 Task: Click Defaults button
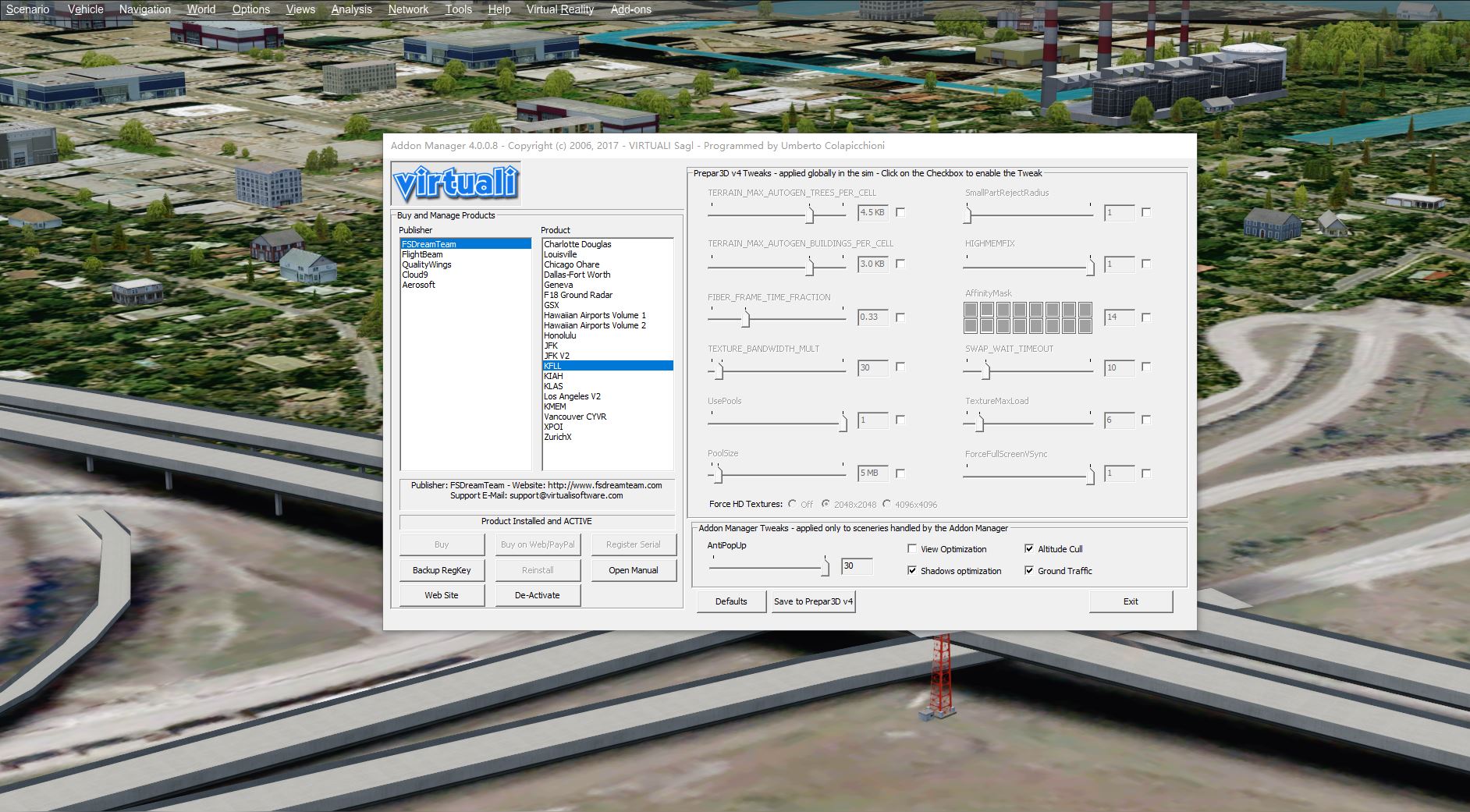731,601
